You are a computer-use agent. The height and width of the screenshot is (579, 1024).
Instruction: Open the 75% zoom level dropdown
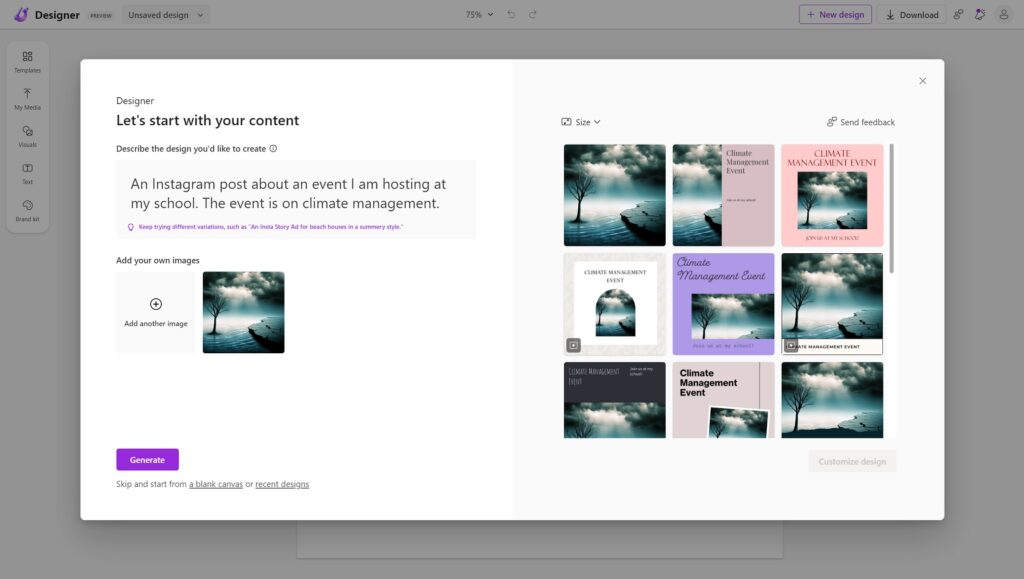(479, 14)
